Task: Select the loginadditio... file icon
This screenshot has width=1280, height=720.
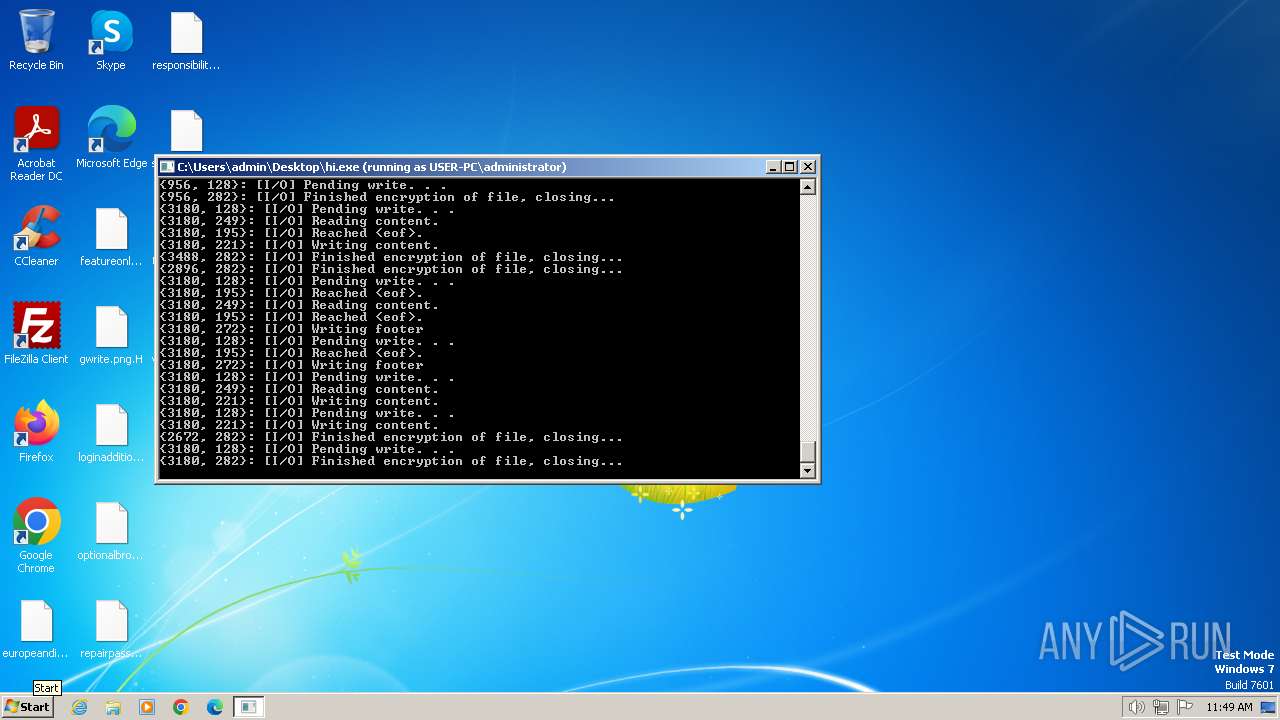Action: (x=111, y=432)
